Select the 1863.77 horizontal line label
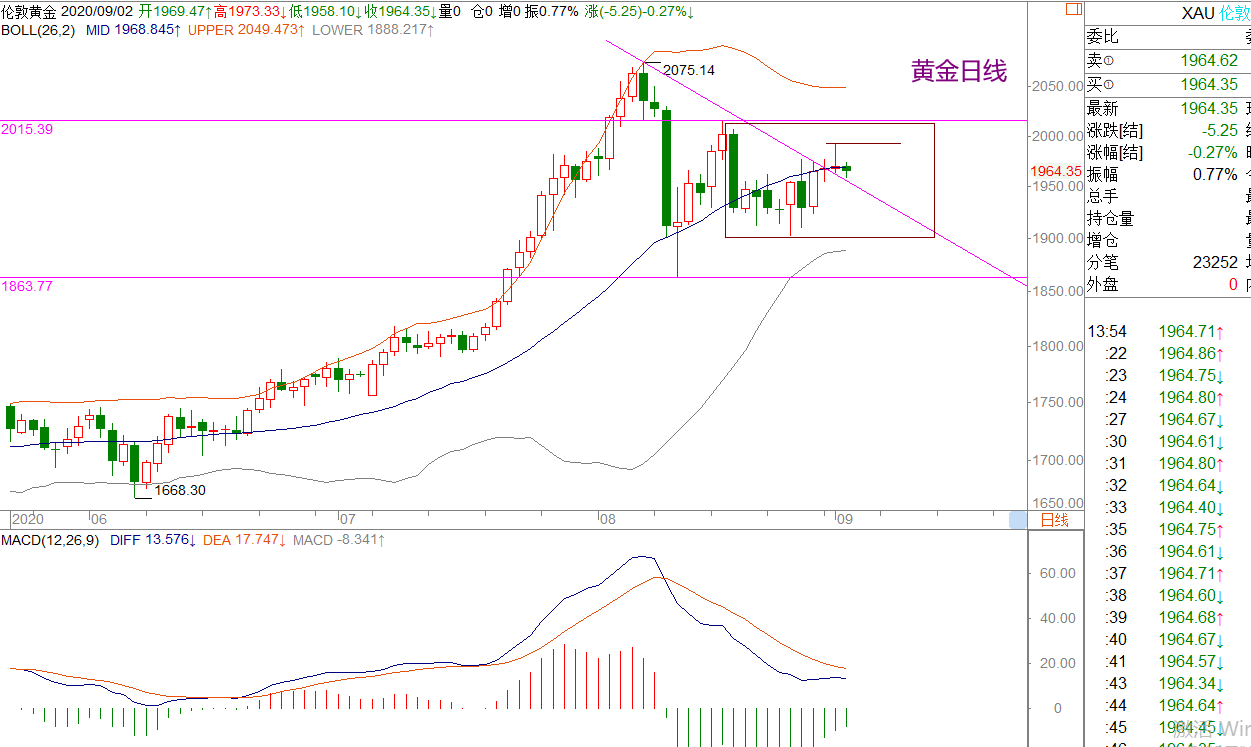Viewport: 1251px width, 747px height. [27, 286]
